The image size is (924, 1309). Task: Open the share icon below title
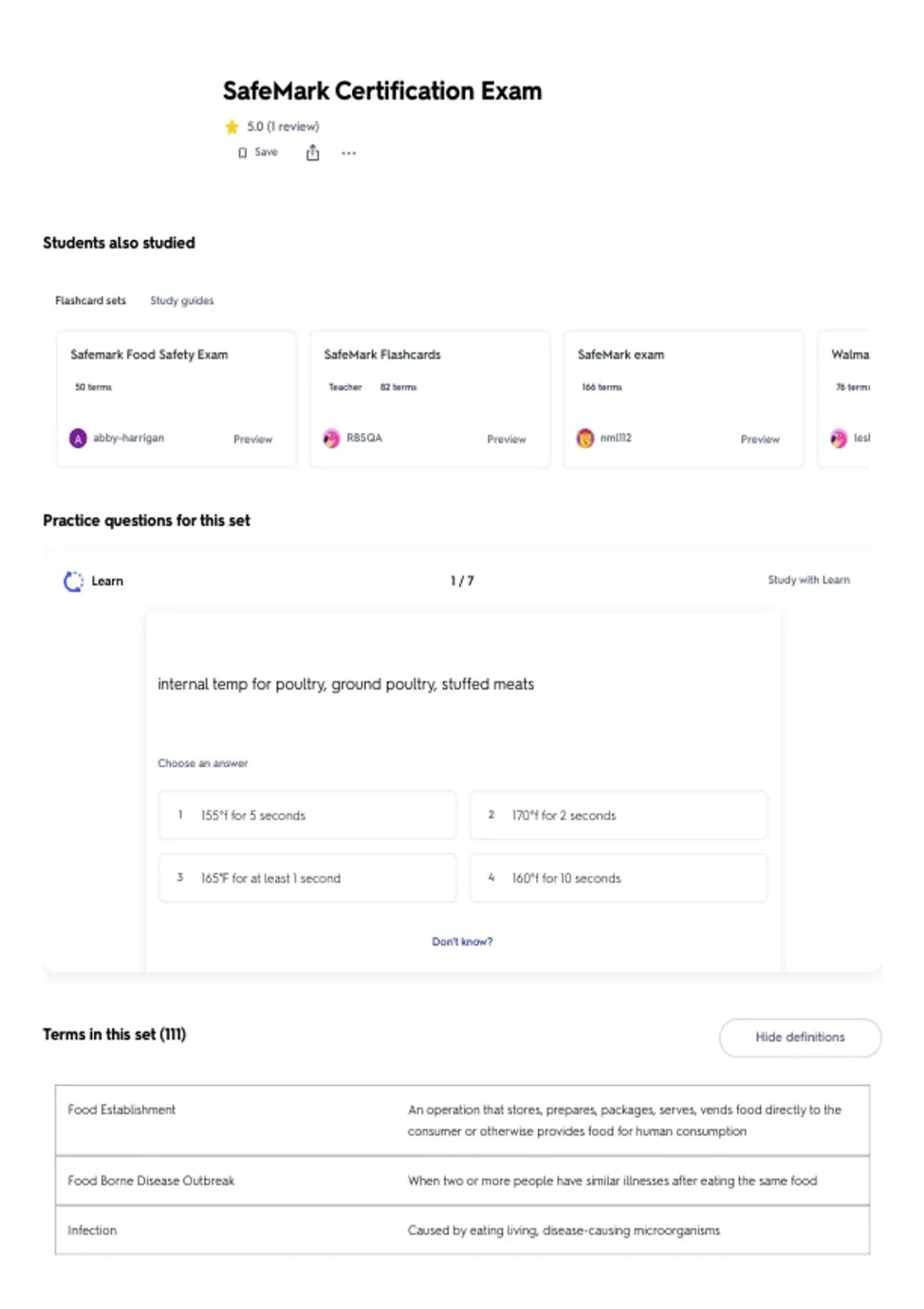click(313, 152)
